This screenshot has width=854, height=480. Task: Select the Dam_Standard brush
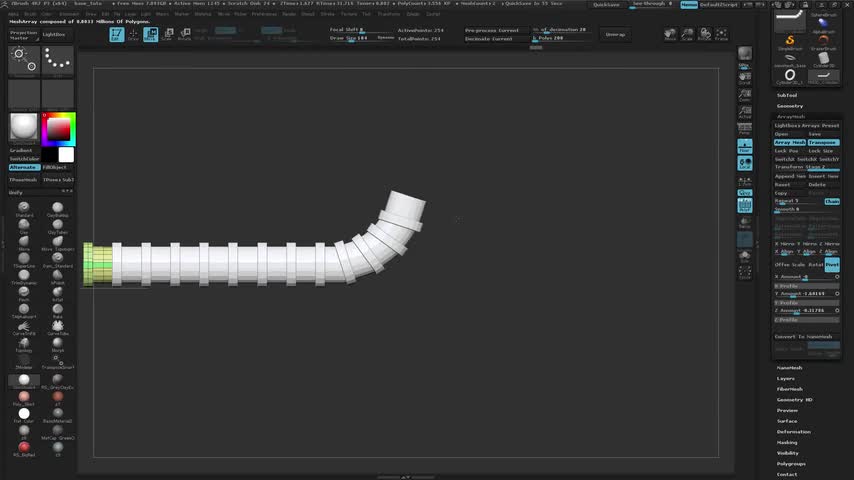pos(57,260)
